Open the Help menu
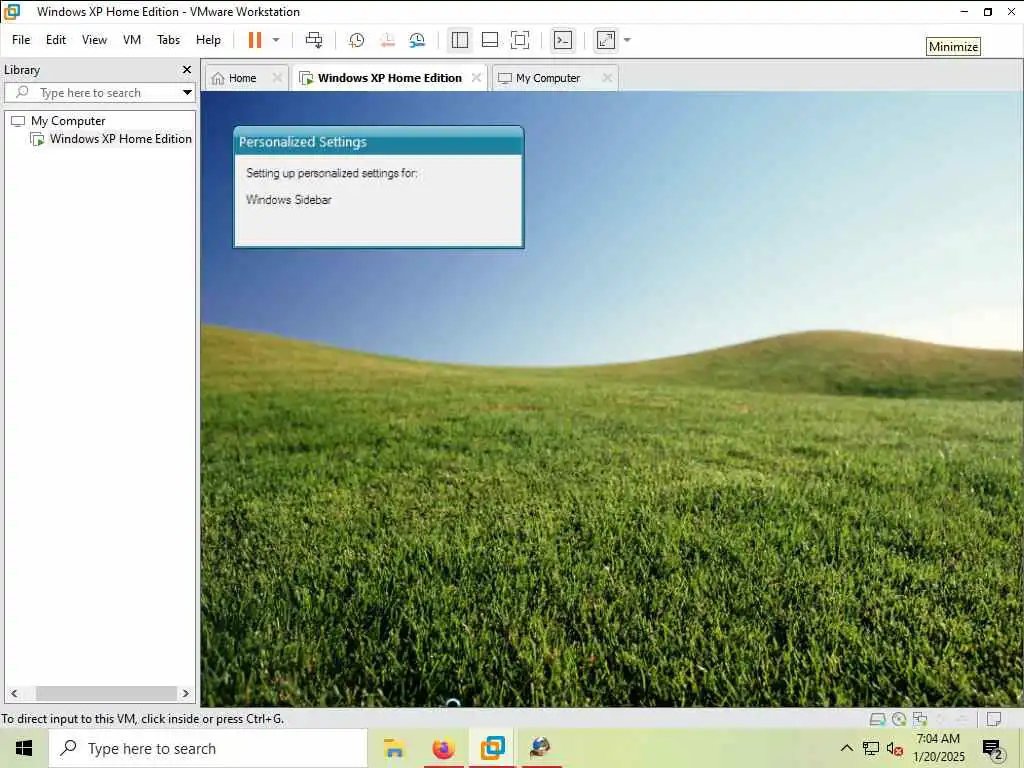This screenshot has width=1024, height=768. pyautogui.click(x=208, y=40)
